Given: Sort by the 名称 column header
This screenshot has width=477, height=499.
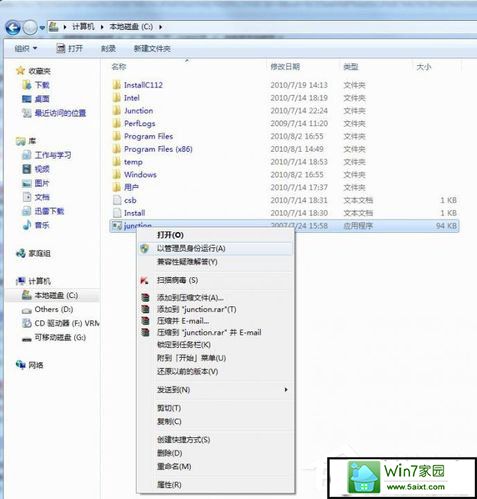Looking at the screenshot, I should (119, 67).
